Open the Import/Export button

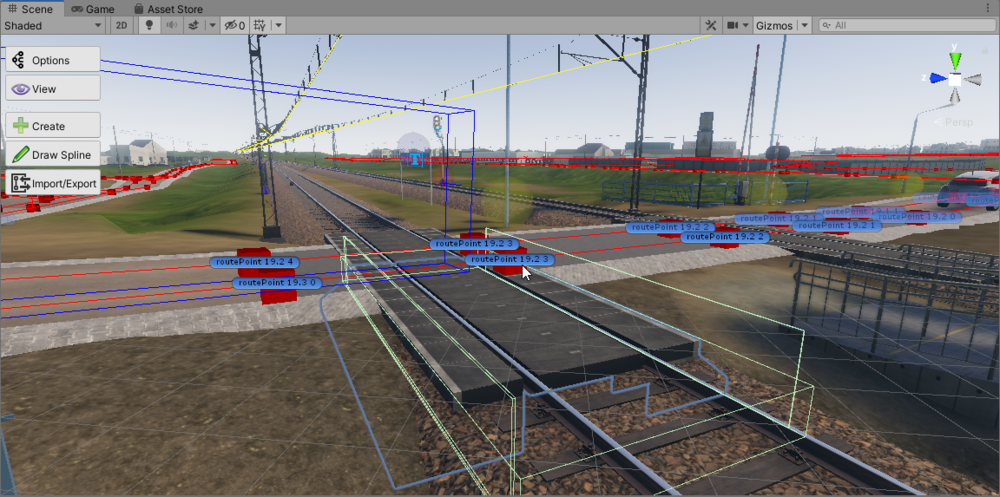53,183
